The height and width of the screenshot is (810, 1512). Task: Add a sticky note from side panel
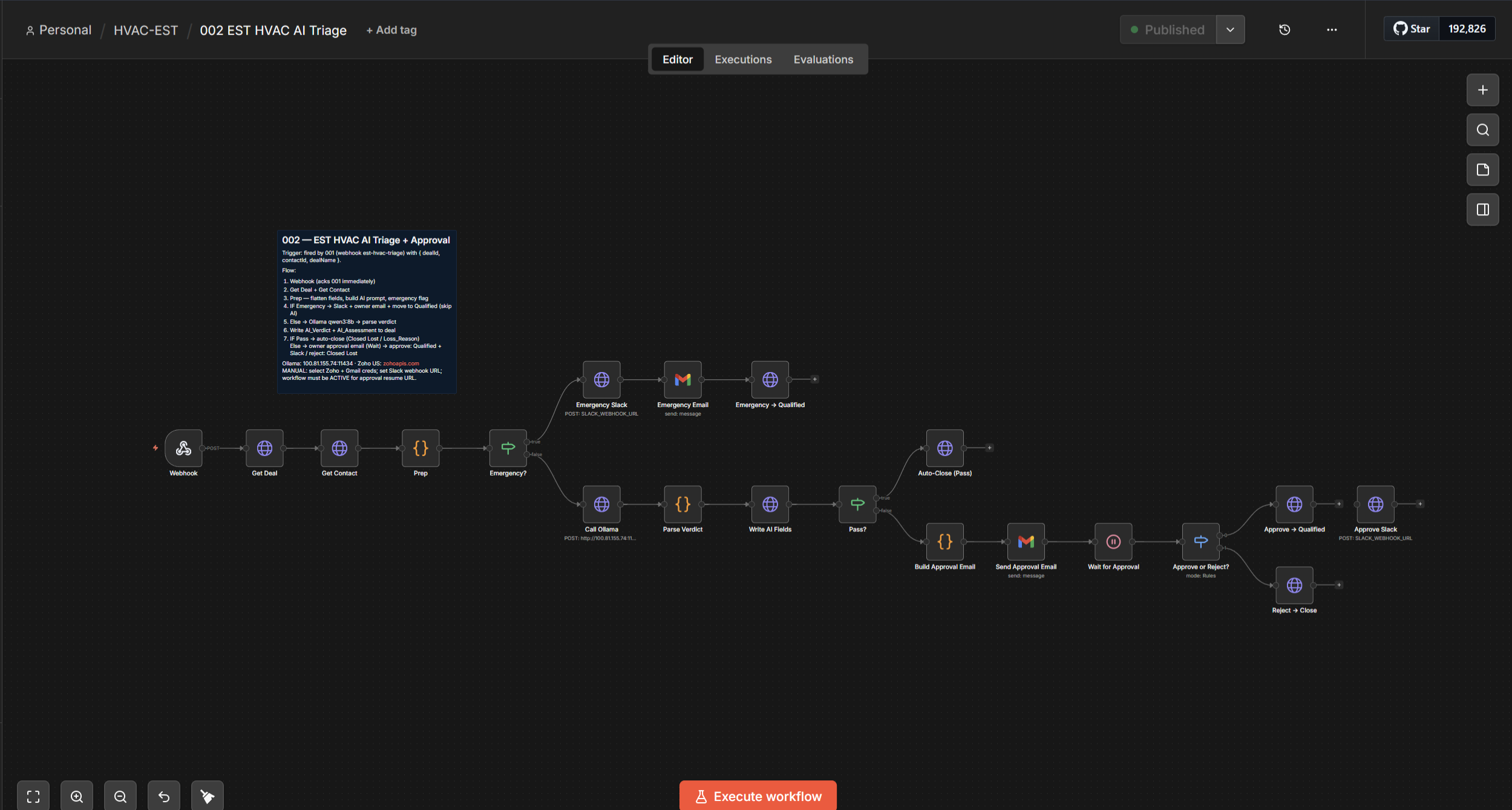pos(1482,170)
